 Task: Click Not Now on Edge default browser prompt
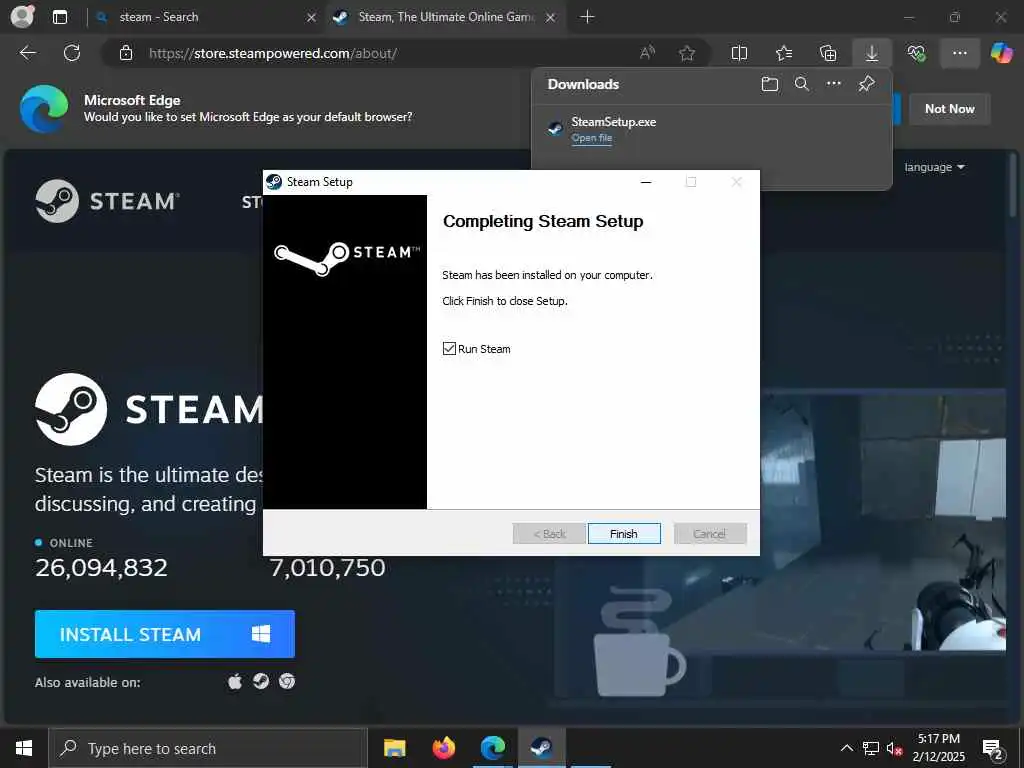950,109
